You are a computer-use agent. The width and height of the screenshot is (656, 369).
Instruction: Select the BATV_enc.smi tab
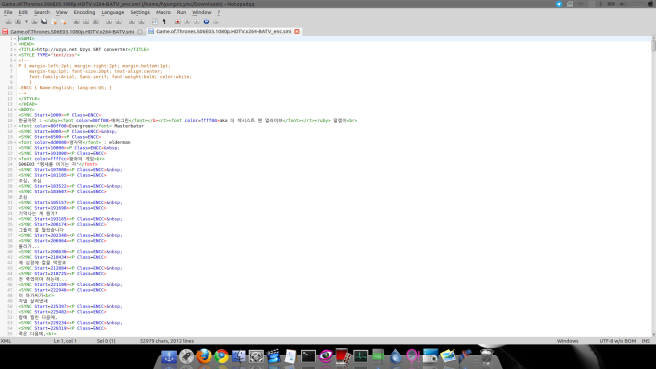pyautogui.click(x=223, y=31)
